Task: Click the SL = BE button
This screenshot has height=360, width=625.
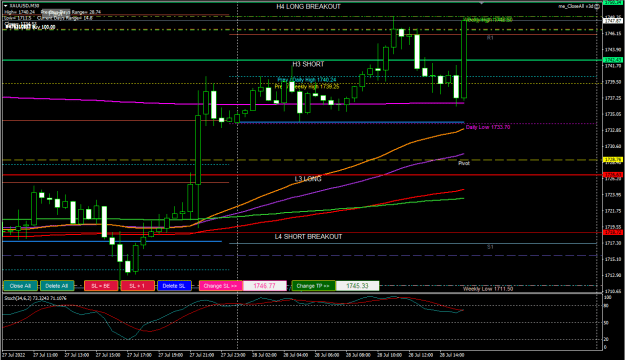Action: pyautogui.click(x=101, y=286)
